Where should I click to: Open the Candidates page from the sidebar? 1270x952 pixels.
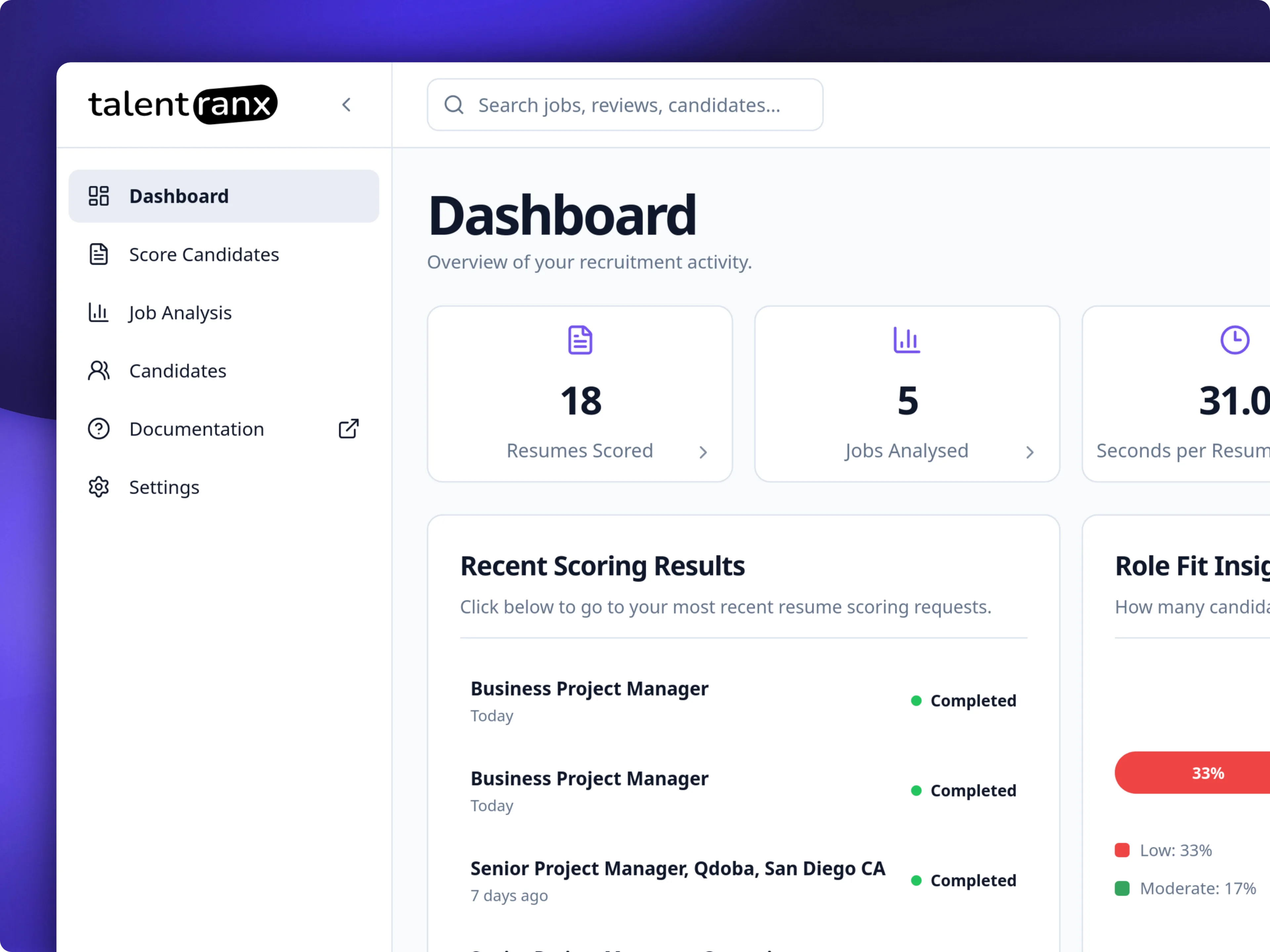pyautogui.click(x=224, y=371)
